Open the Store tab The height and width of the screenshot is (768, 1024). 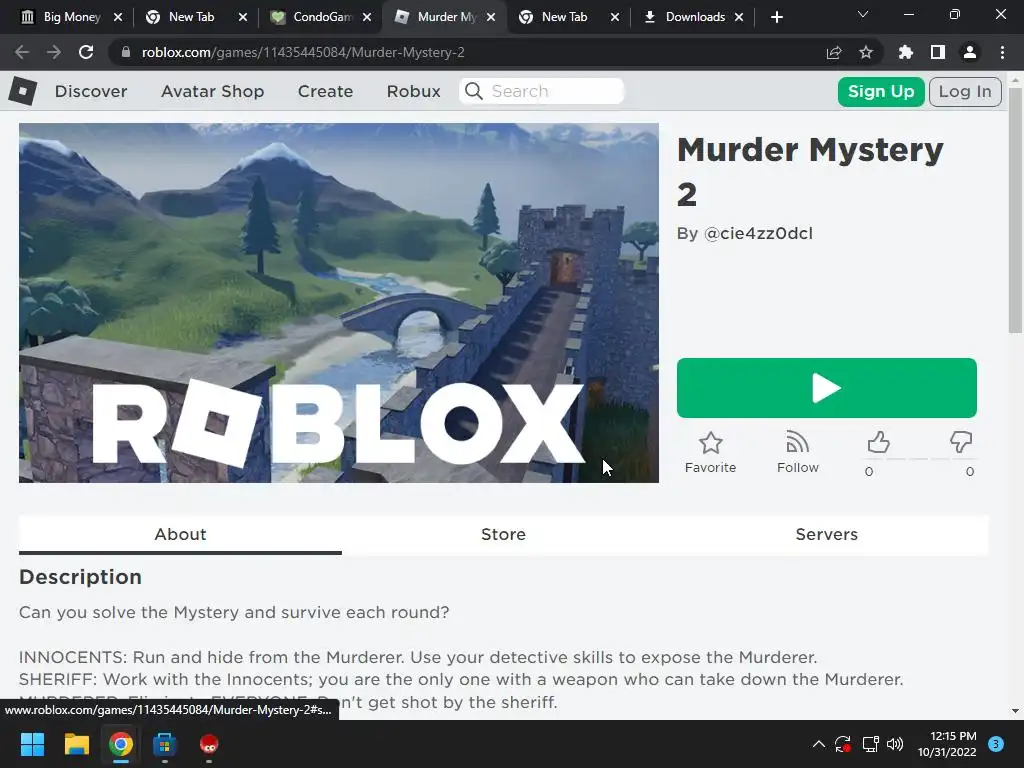click(503, 534)
